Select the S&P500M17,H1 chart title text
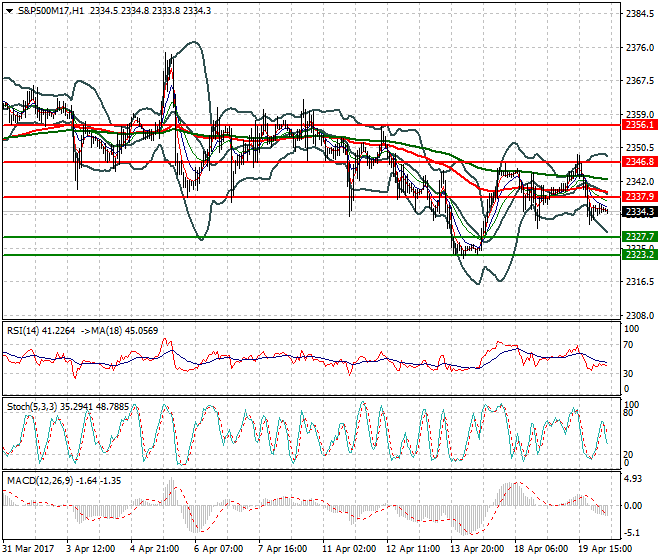Image resolution: width=660 pixels, height=560 pixels. tap(51, 11)
